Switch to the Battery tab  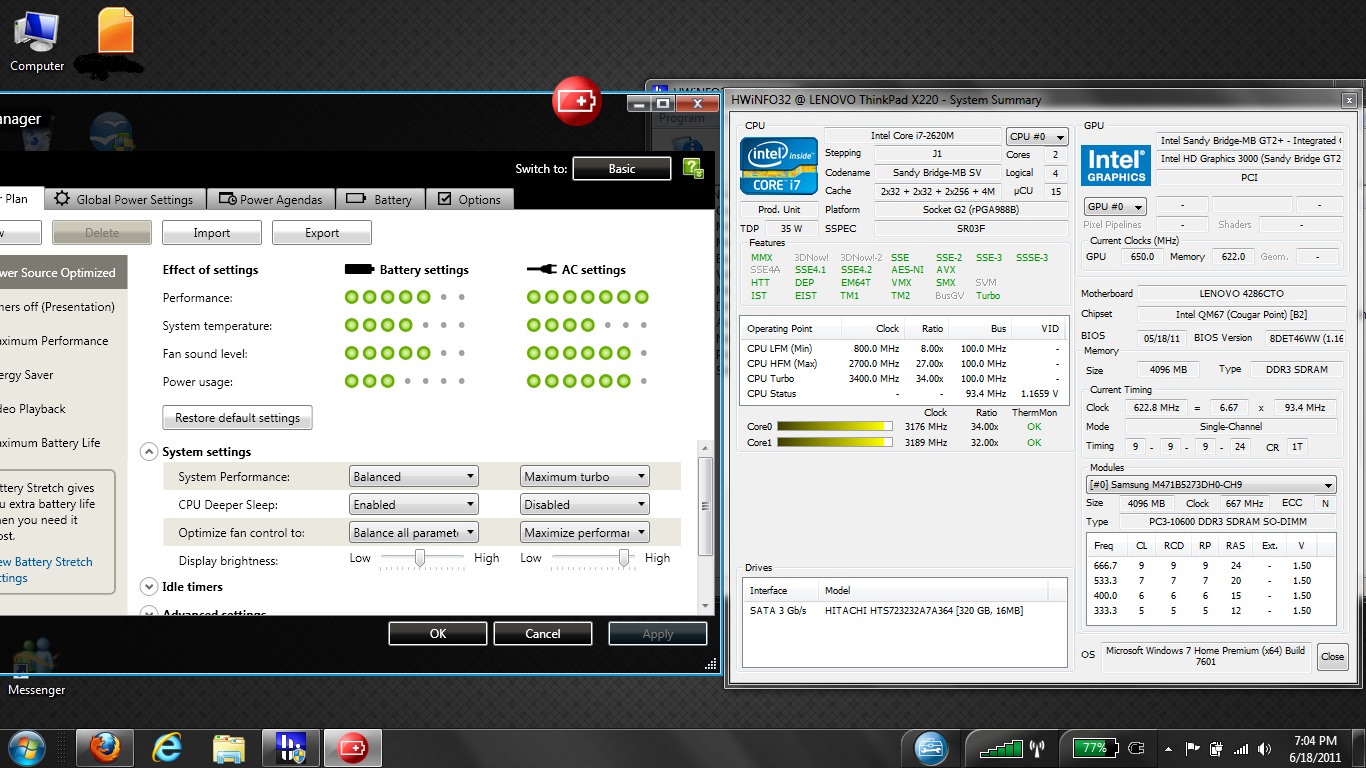pos(381,199)
